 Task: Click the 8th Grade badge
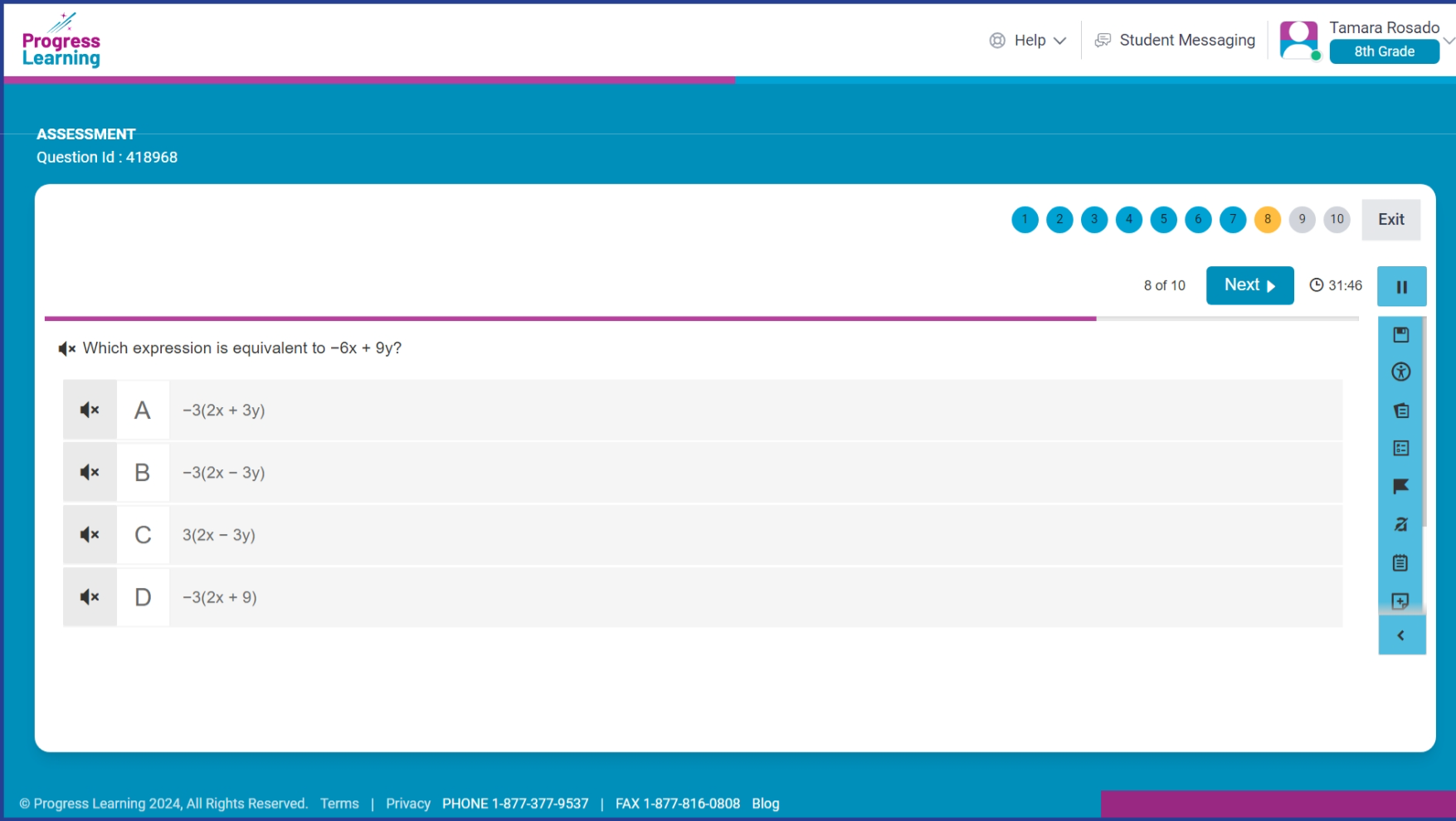[1384, 51]
